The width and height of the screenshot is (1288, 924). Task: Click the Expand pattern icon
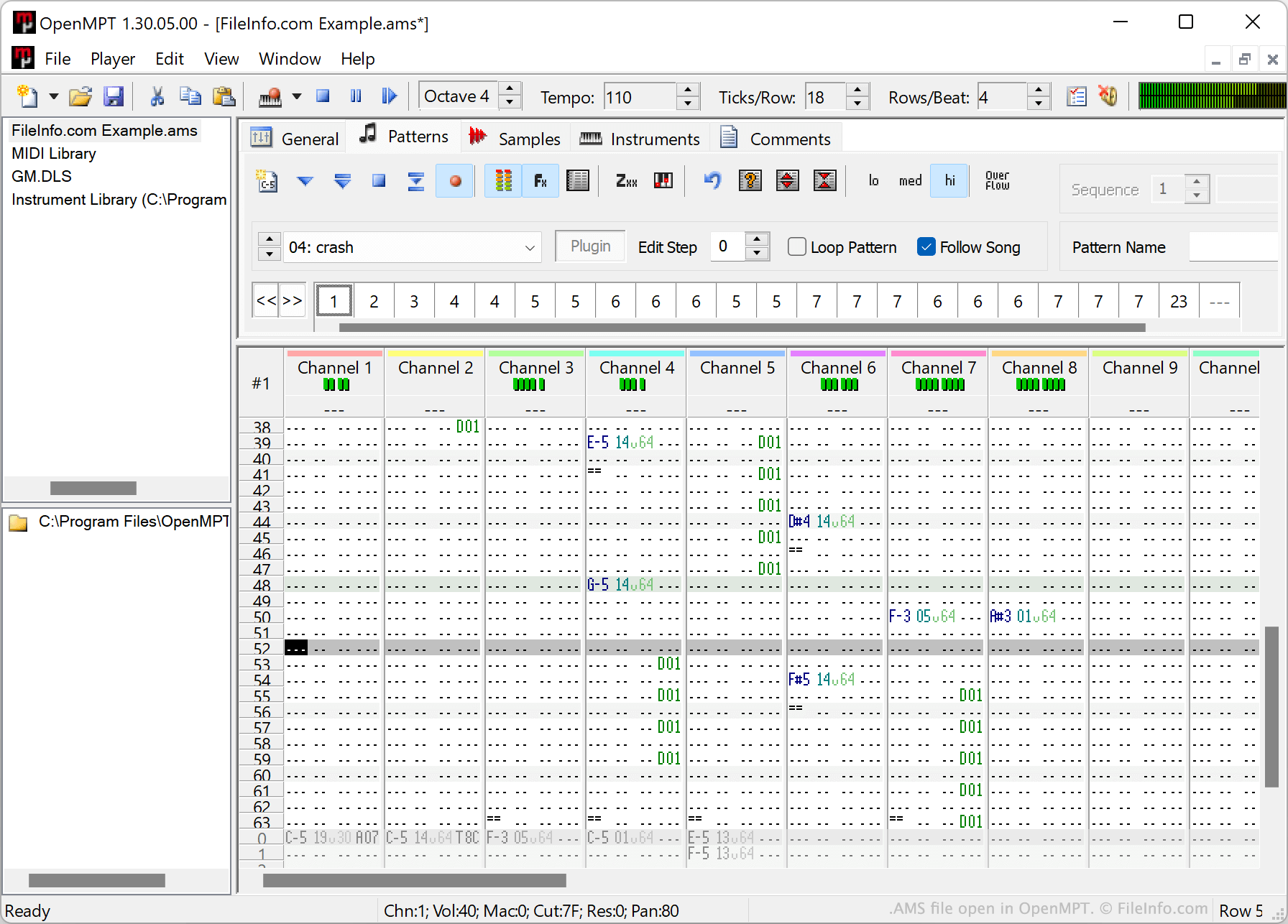[x=788, y=181]
